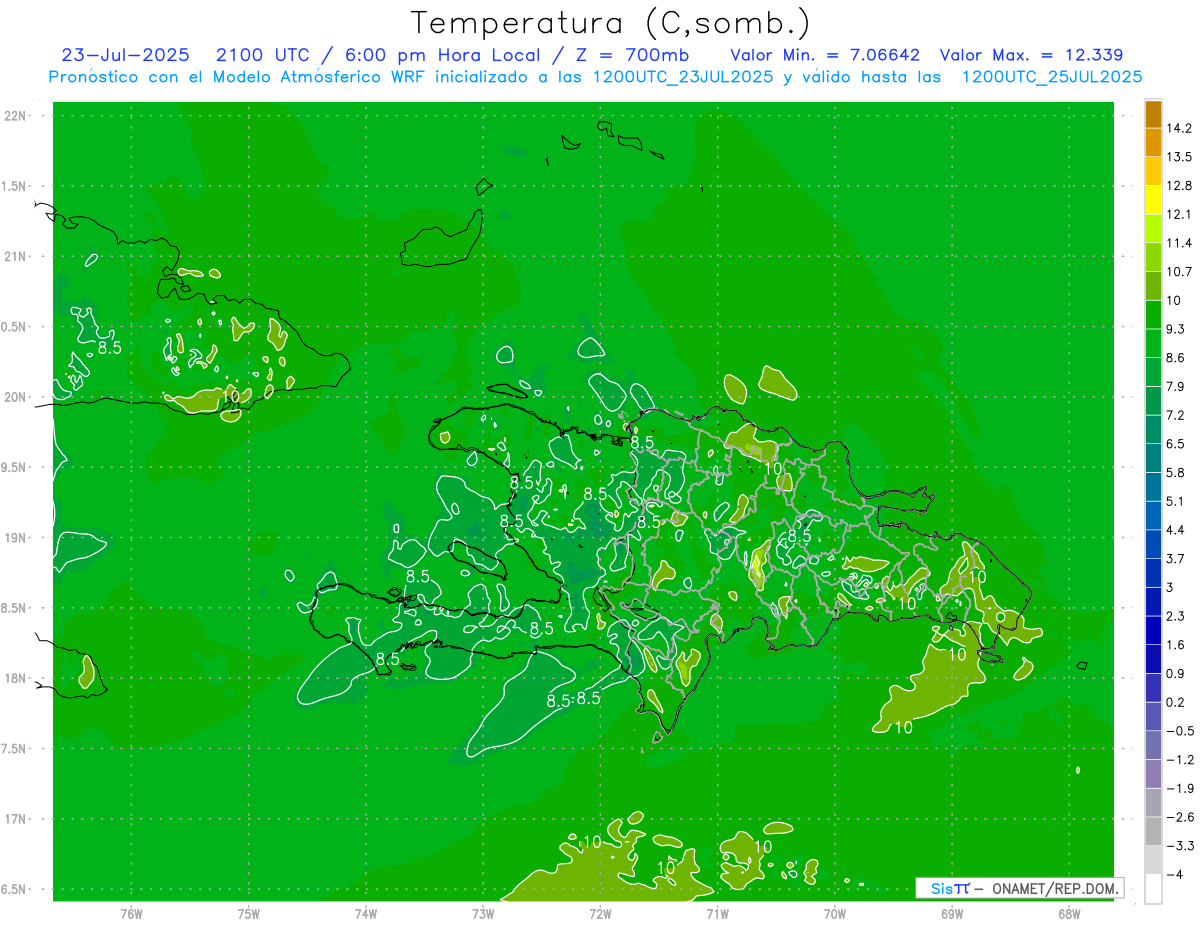
Task: Click the '7.9' colorbar value
Action: (1176, 386)
